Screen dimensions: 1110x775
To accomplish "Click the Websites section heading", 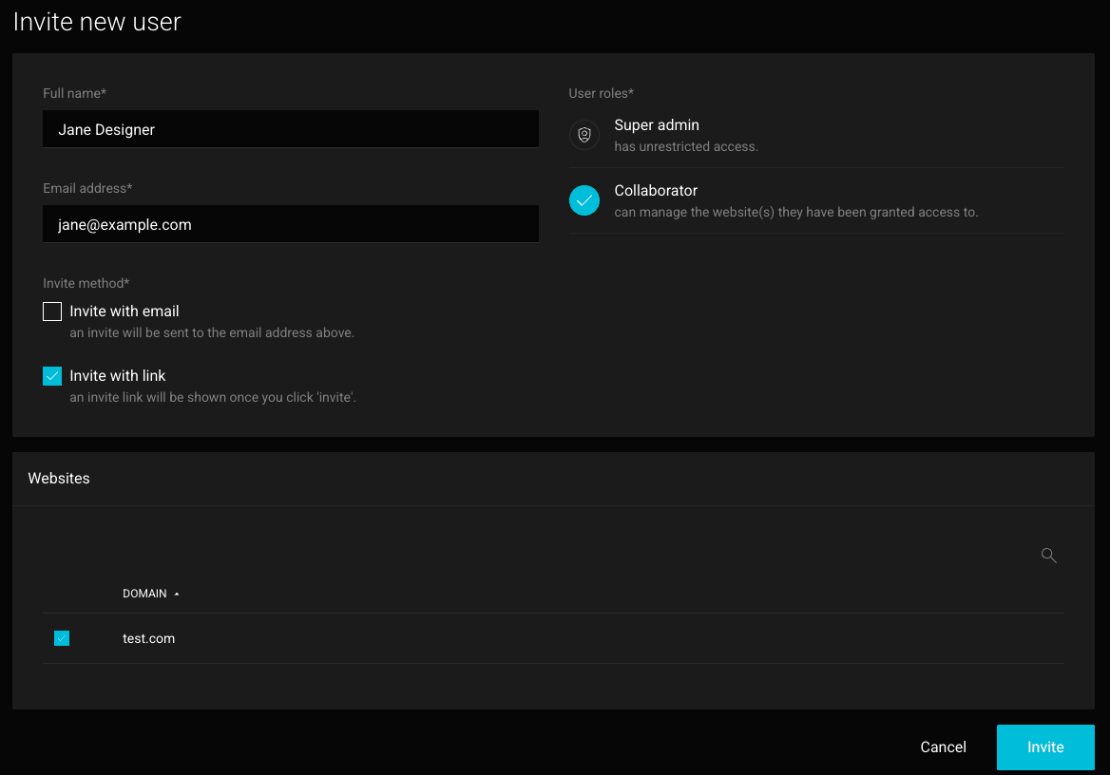I will 59,478.
